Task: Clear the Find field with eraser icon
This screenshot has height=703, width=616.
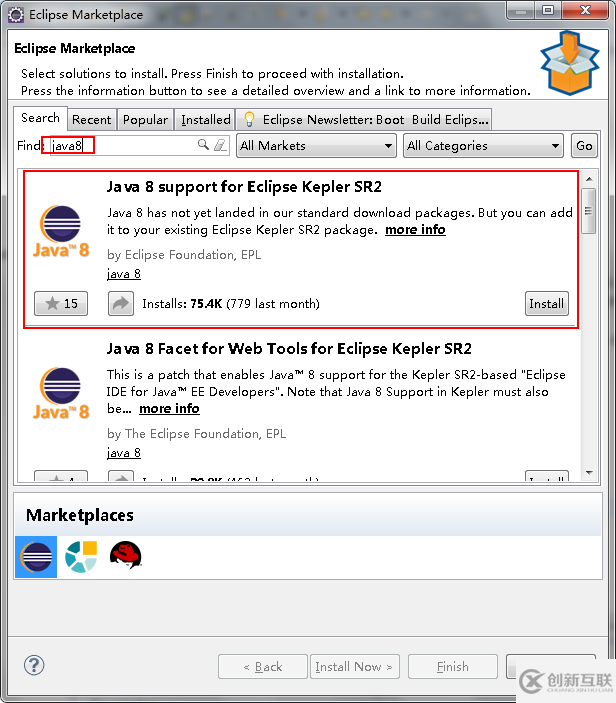Action: tap(220, 145)
